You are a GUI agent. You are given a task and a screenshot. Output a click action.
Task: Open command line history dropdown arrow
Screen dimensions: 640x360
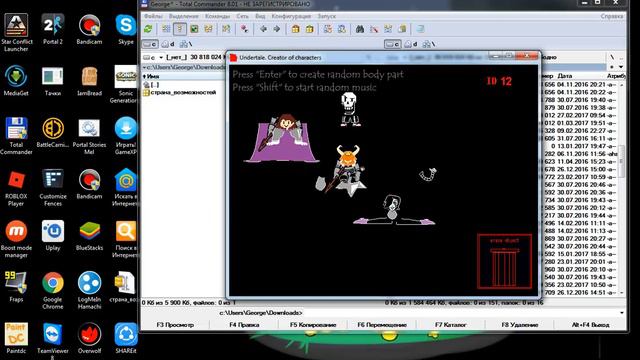click(621, 313)
